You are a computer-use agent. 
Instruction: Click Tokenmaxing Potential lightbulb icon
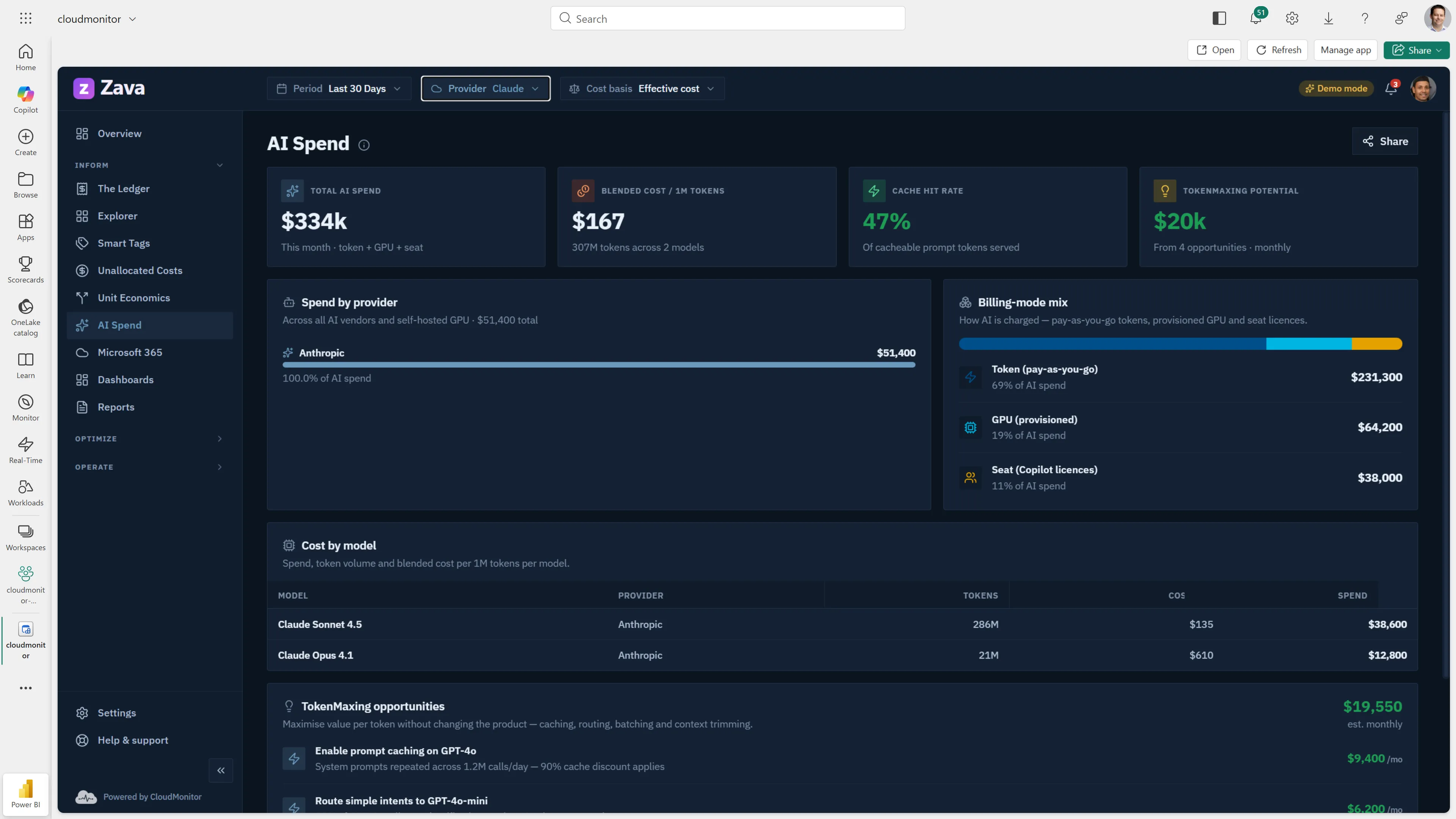[x=1165, y=191]
